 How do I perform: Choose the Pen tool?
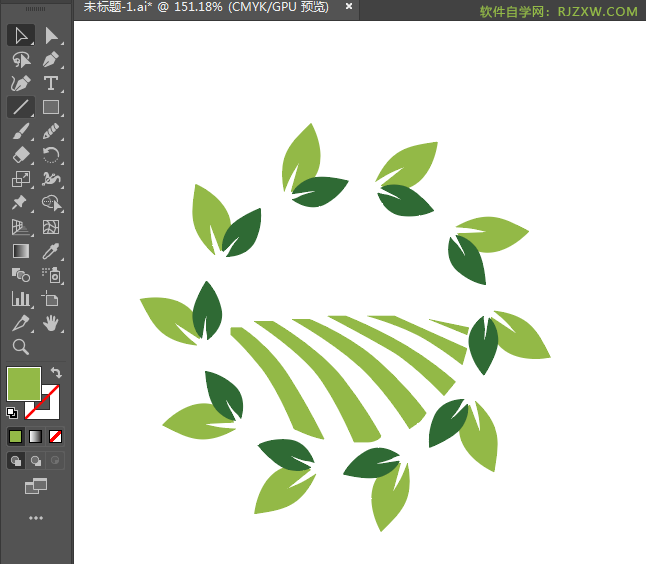click(51, 59)
